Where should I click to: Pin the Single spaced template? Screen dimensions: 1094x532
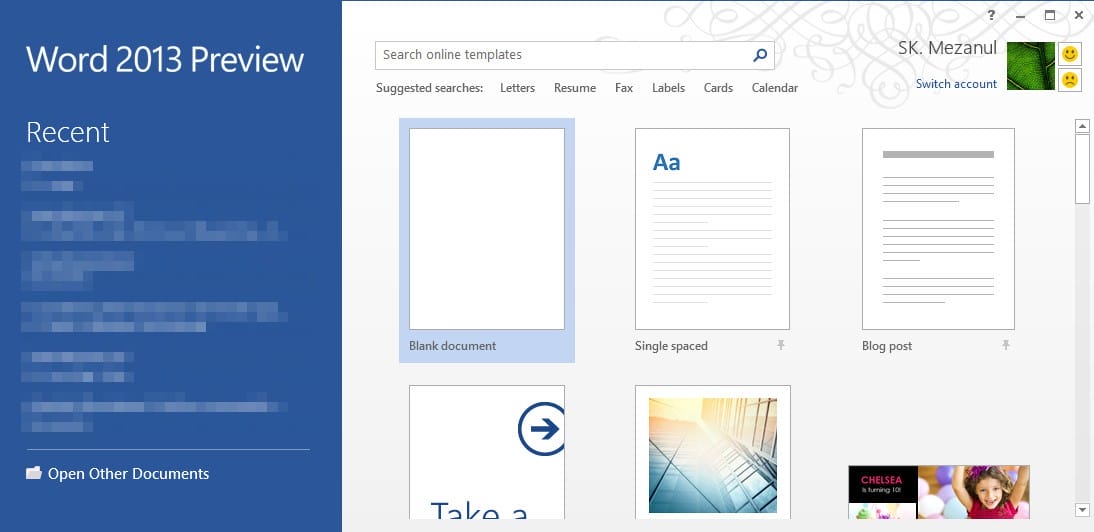point(781,345)
